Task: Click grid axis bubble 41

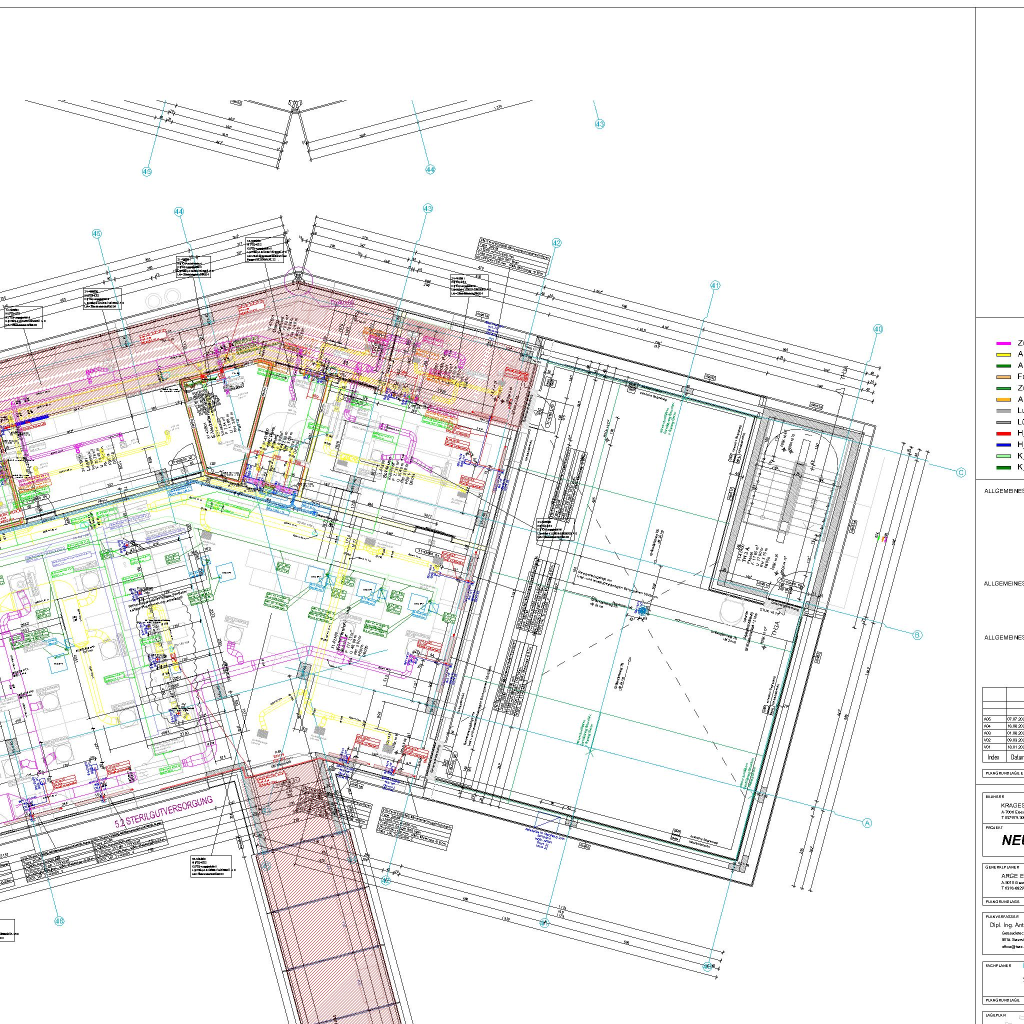Action: 715,285
